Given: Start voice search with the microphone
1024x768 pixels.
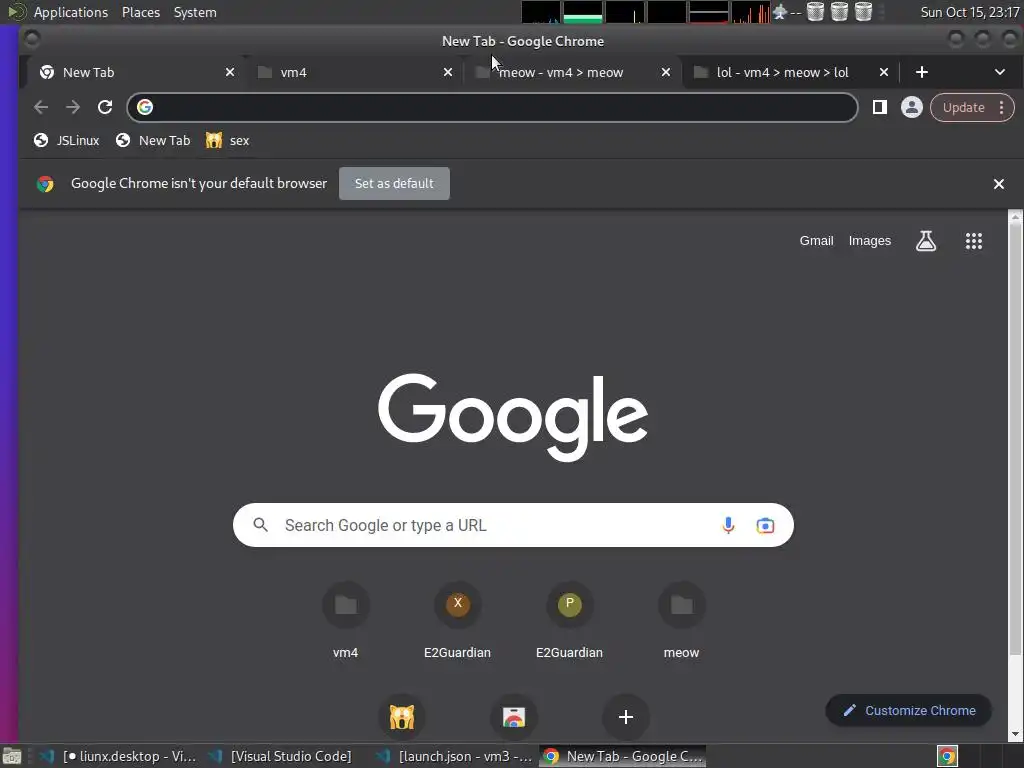Looking at the screenshot, I should coord(728,525).
